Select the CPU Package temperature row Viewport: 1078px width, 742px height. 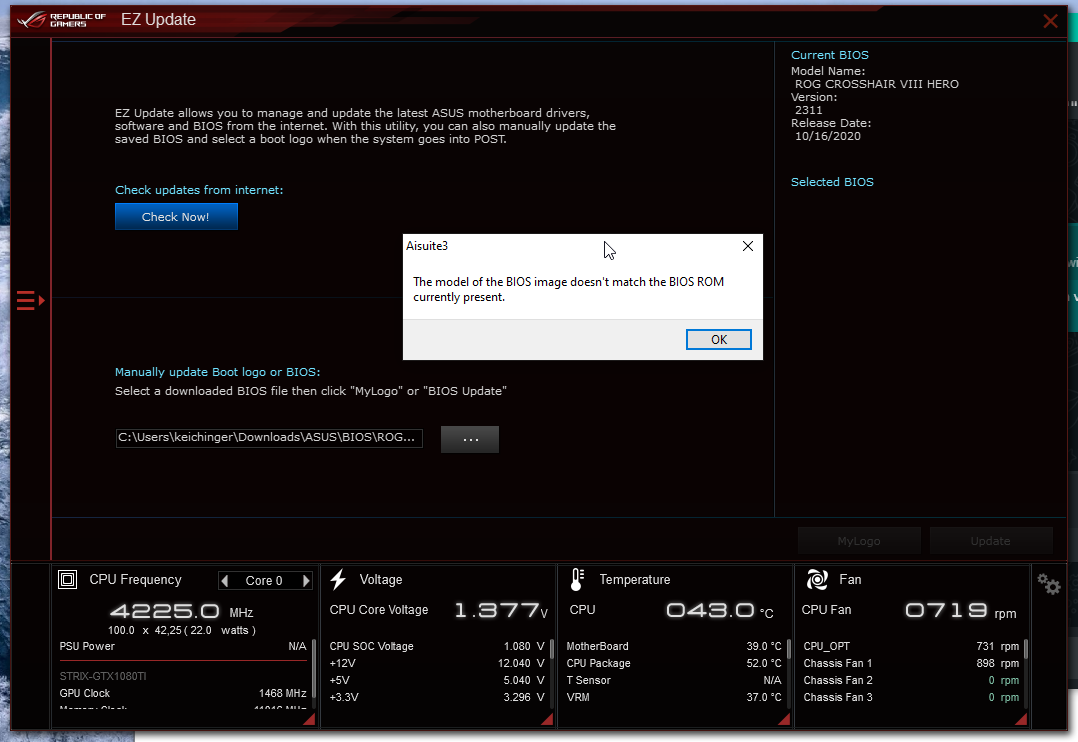click(674, 664)
